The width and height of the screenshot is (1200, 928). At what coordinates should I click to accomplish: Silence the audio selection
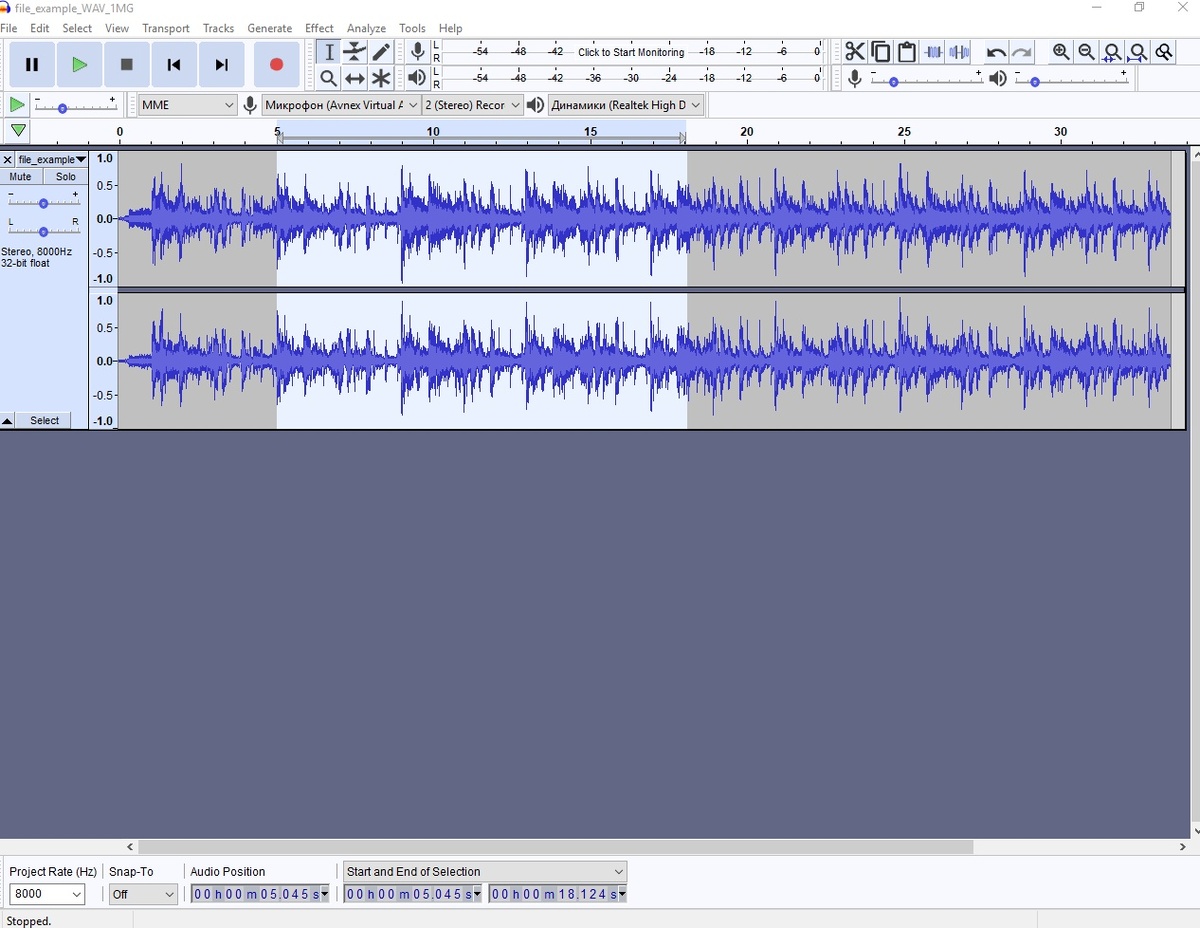959,52
